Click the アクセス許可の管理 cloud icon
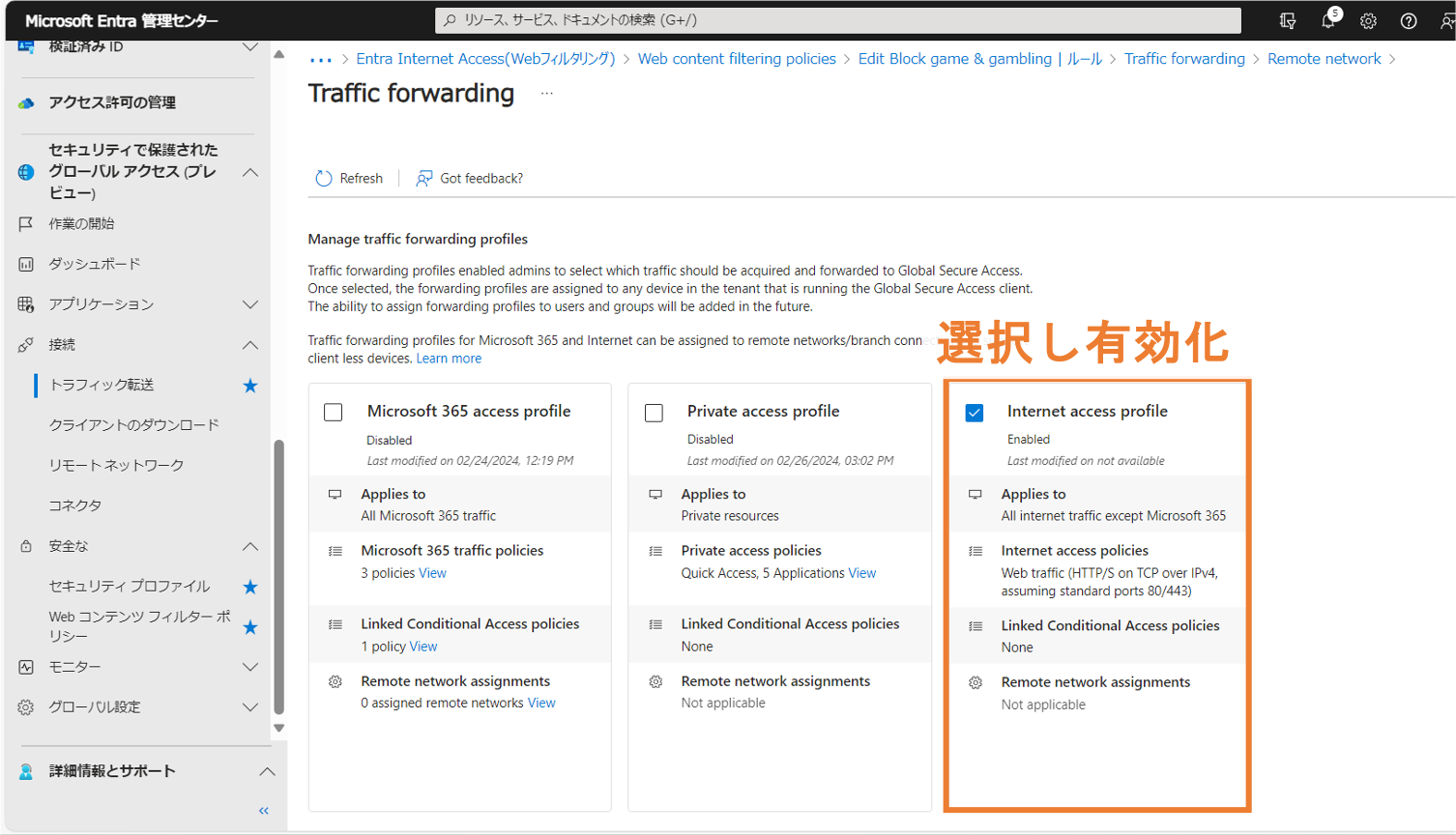This screenshot has height=835, width=1456. (26, 103)
